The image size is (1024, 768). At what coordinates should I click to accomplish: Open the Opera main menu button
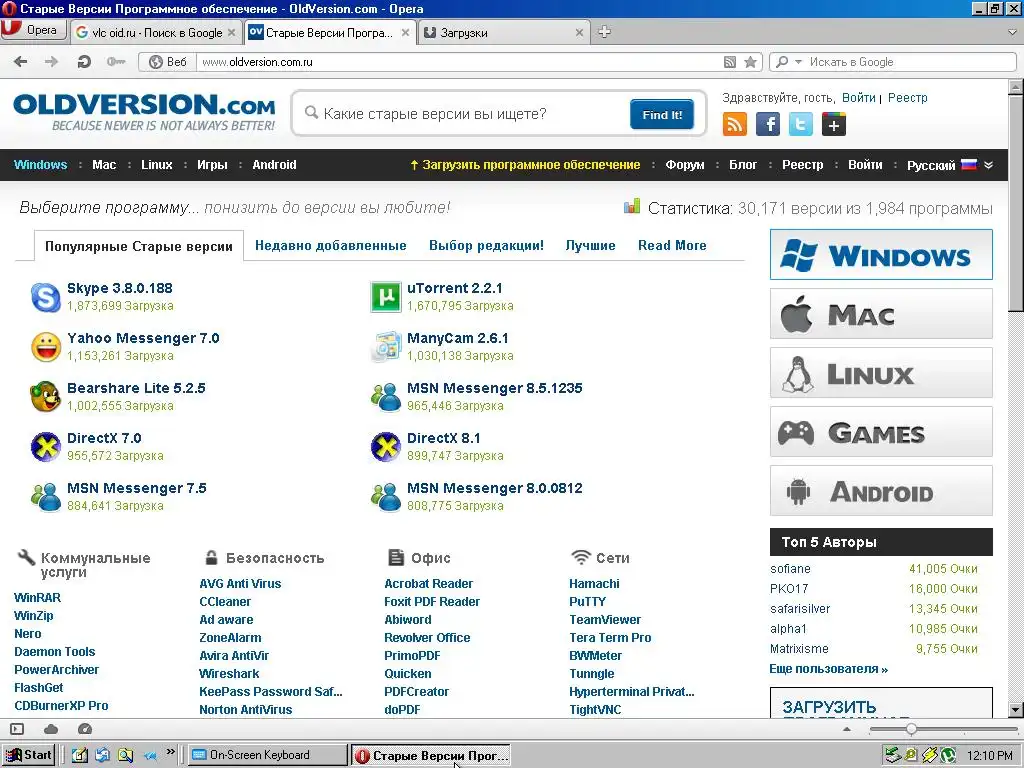click(x=33, y=30)
